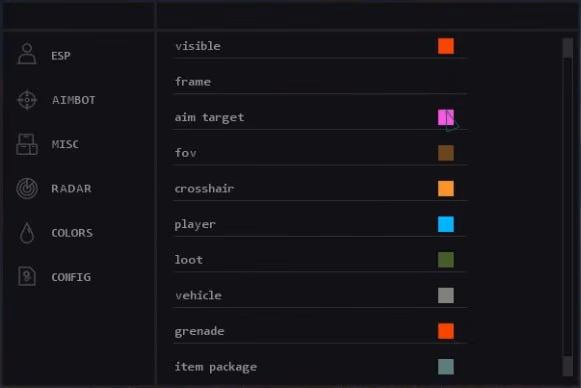Viewport: 581px width, 388px height.
Task: Click the frame row label
Action: coord(193,82)
